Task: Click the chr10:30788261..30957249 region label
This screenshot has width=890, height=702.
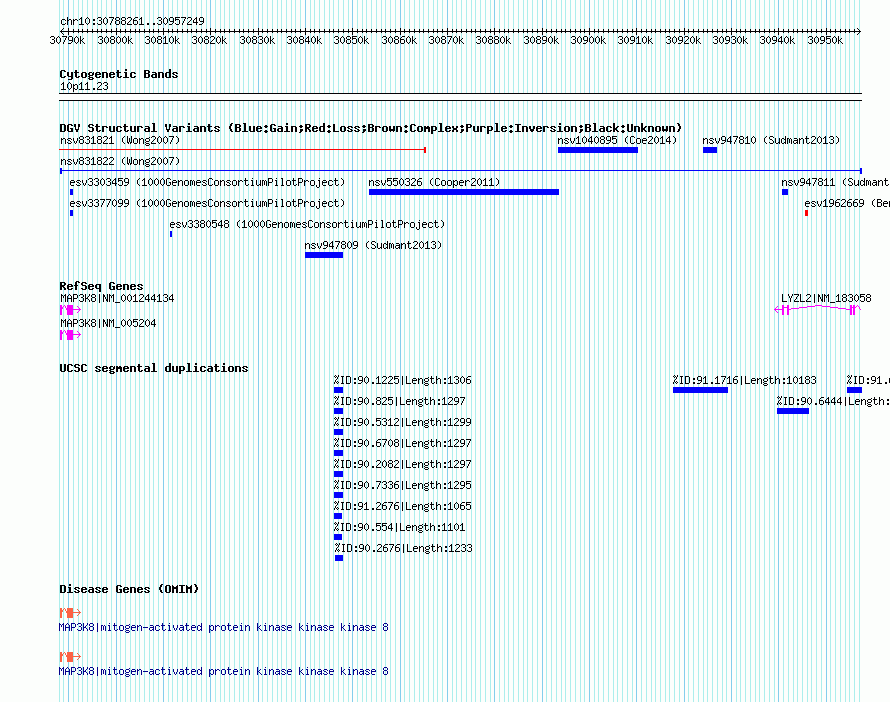Action: [x=132, y=21]
